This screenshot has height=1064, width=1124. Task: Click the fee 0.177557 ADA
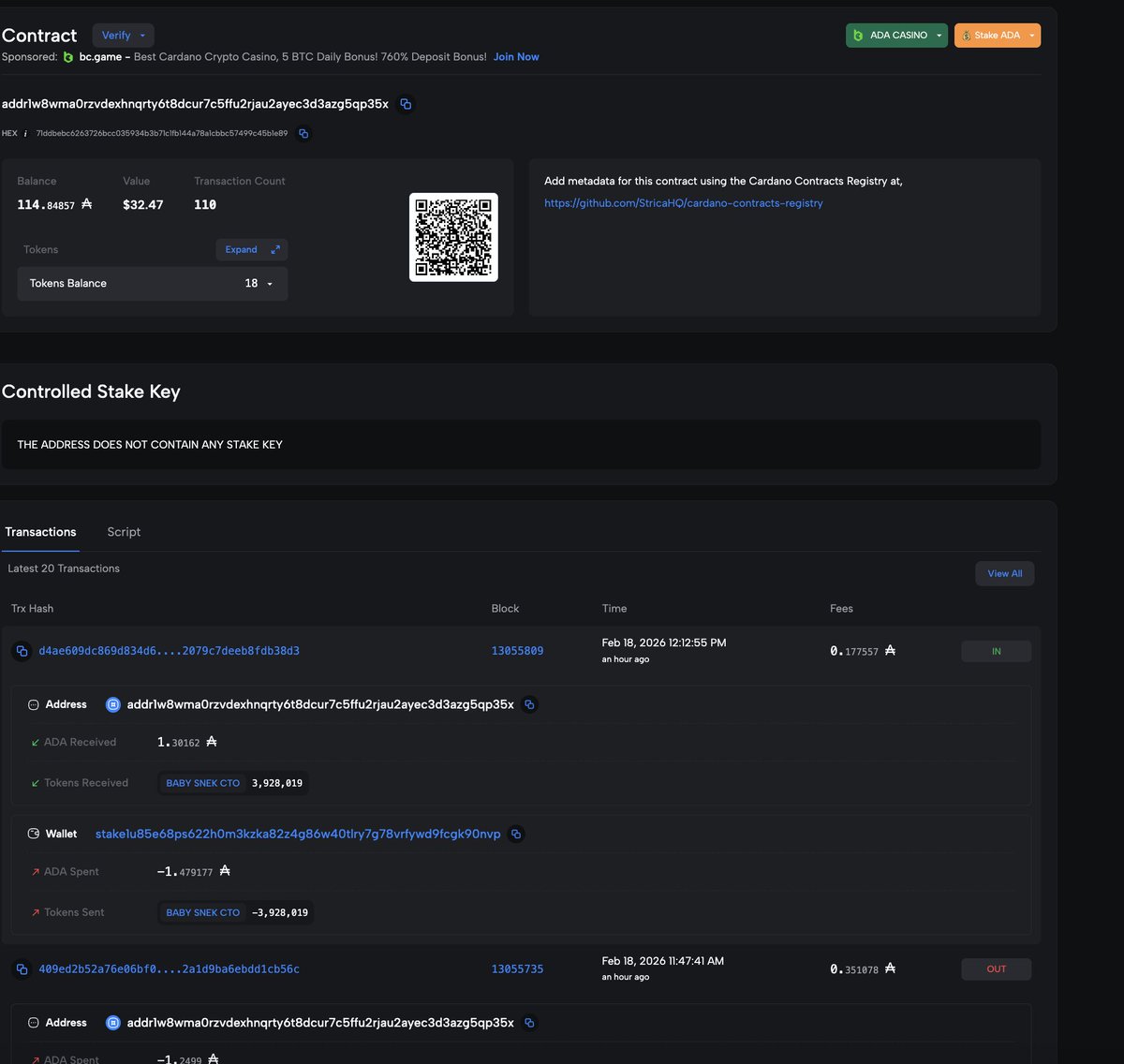(863, 651)
